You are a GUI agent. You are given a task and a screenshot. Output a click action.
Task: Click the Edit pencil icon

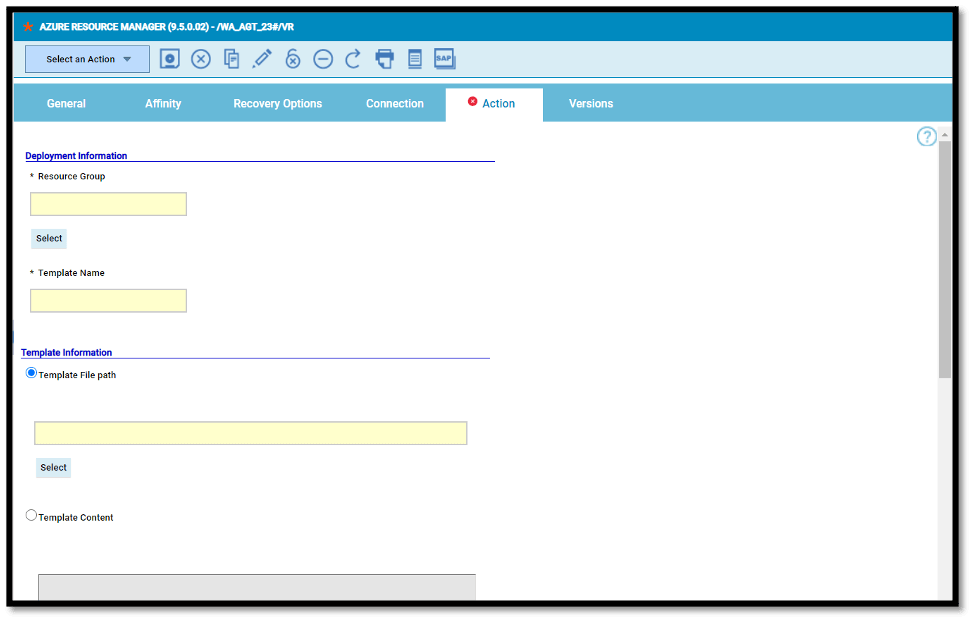coord(262,58)
